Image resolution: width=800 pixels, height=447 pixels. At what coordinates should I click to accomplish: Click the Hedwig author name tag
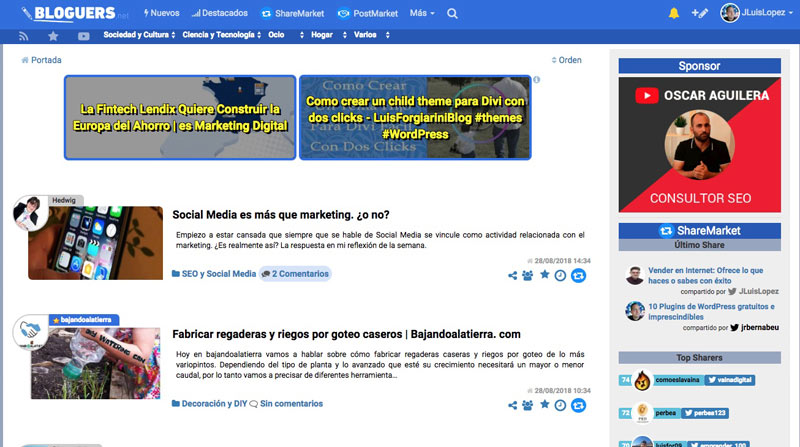pos(64,201)
